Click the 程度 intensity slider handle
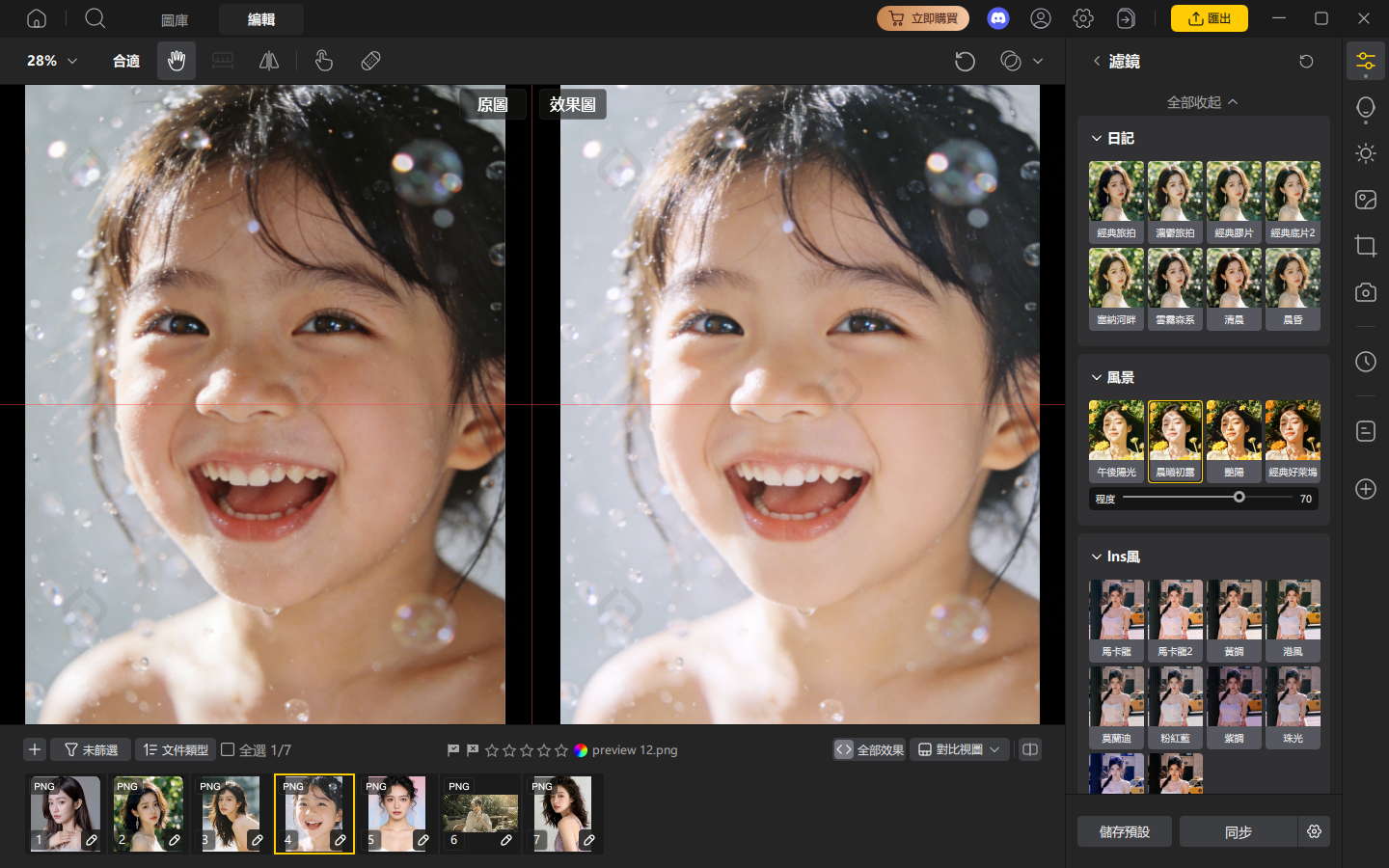The image size is (1389, 868). tap(1239, 498)
